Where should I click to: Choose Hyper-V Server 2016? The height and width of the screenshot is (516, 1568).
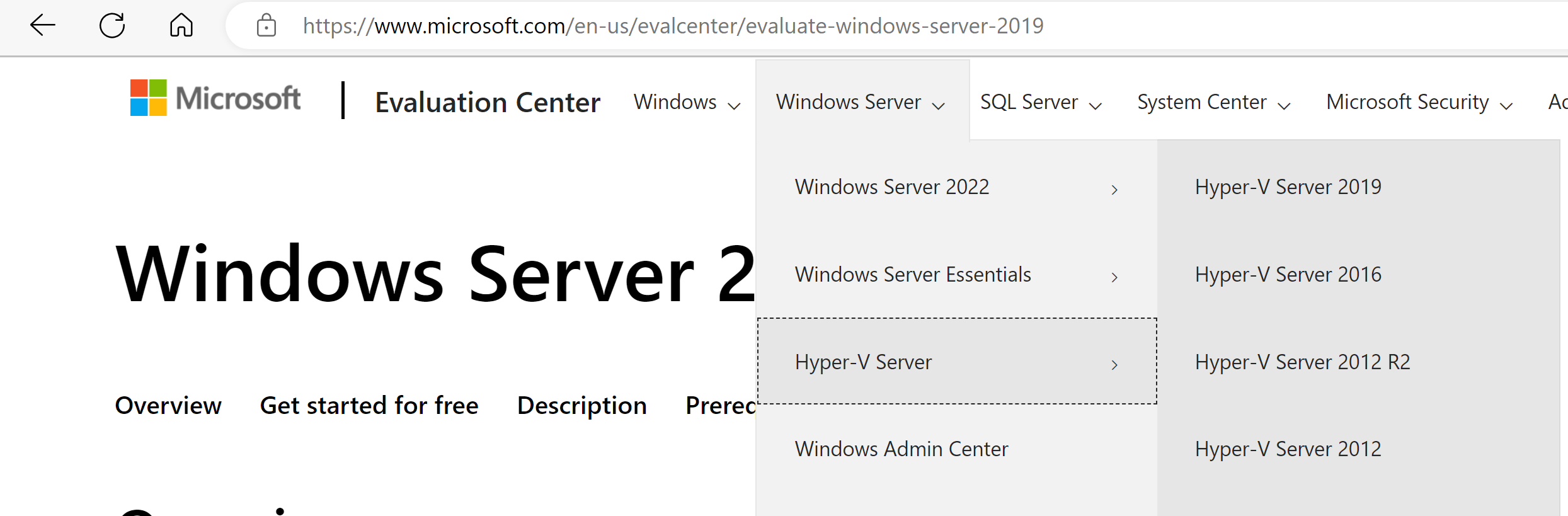pyautogui.click(x=1288, y=275)
